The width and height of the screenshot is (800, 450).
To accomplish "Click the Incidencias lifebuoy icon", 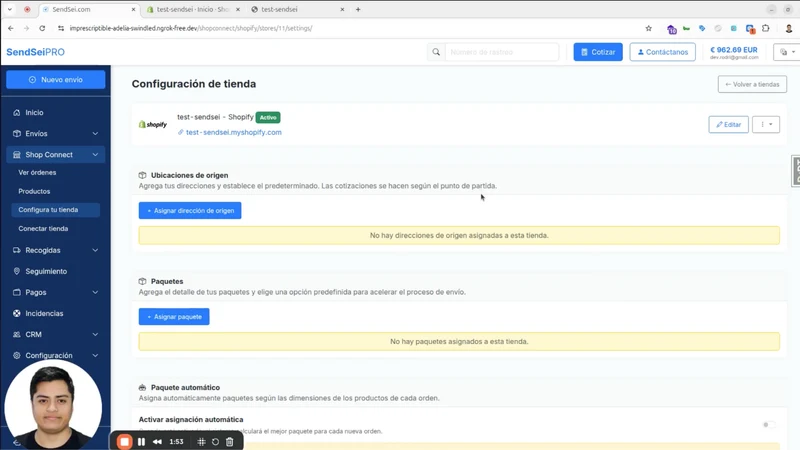I will [x=17, y=313].
